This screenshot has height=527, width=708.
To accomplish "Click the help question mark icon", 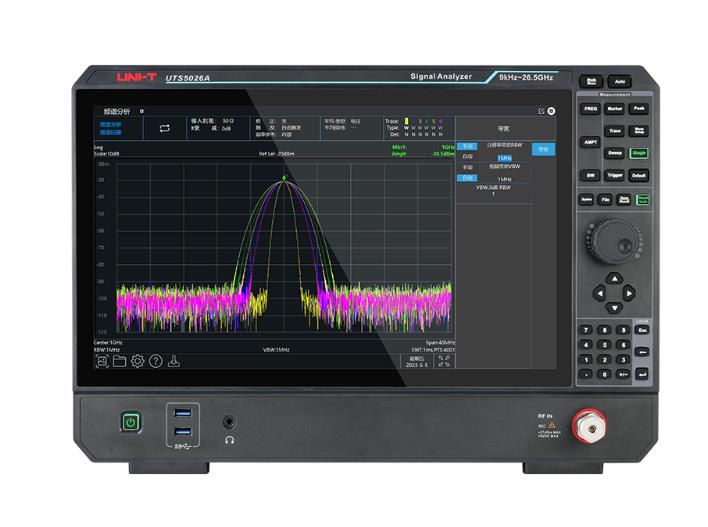I will click(155, 361).
